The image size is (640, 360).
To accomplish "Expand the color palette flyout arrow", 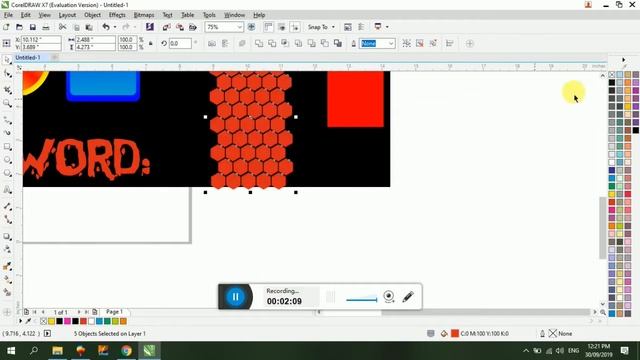I will 623,60.
